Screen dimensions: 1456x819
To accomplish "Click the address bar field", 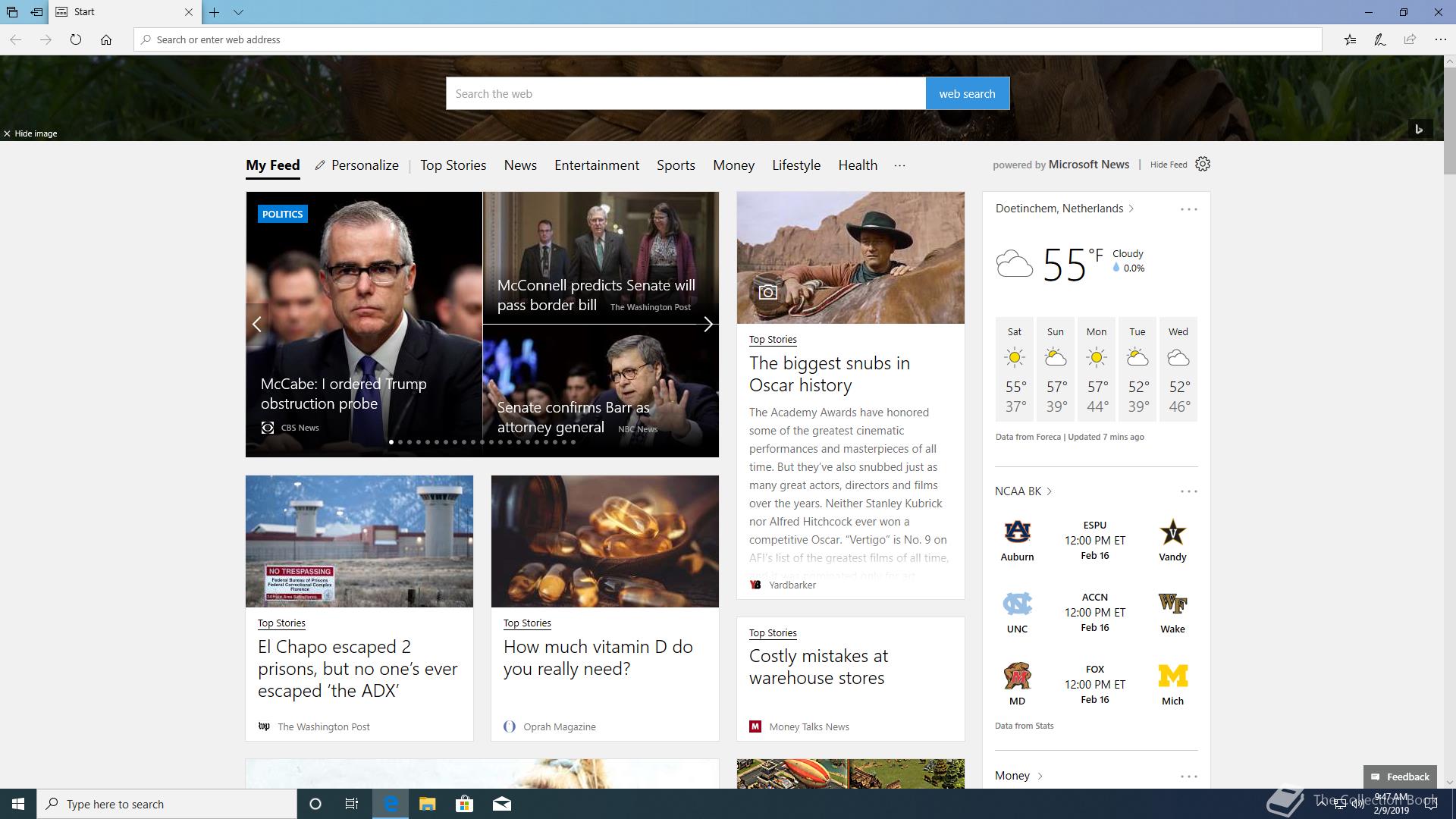I will (728, 39).
